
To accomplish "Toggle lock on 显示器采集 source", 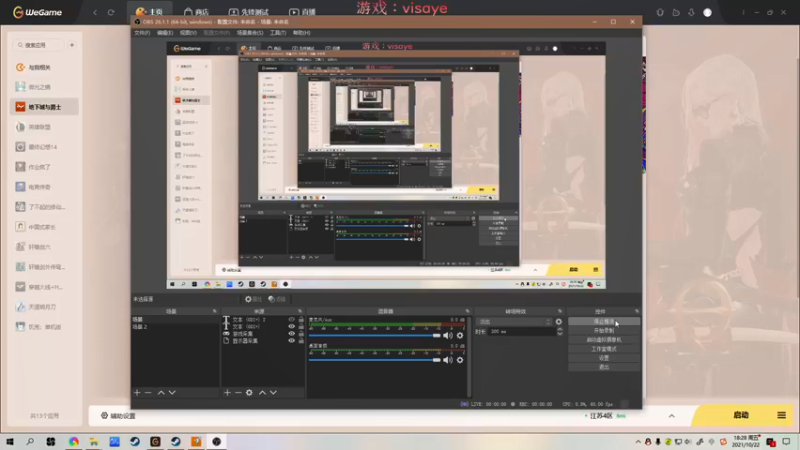I will coord(301,341).
